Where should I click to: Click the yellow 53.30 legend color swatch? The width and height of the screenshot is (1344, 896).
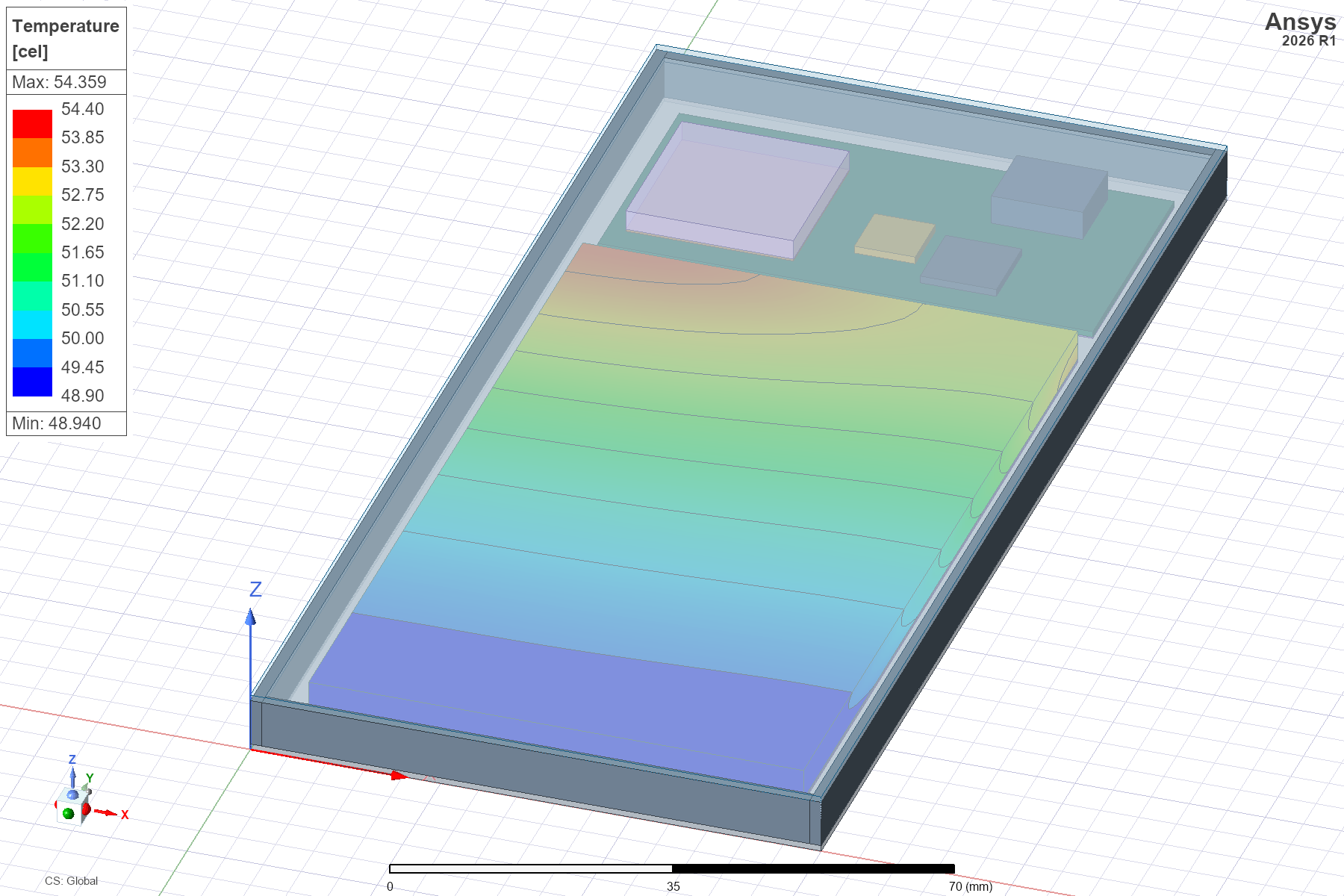[32, 181]
